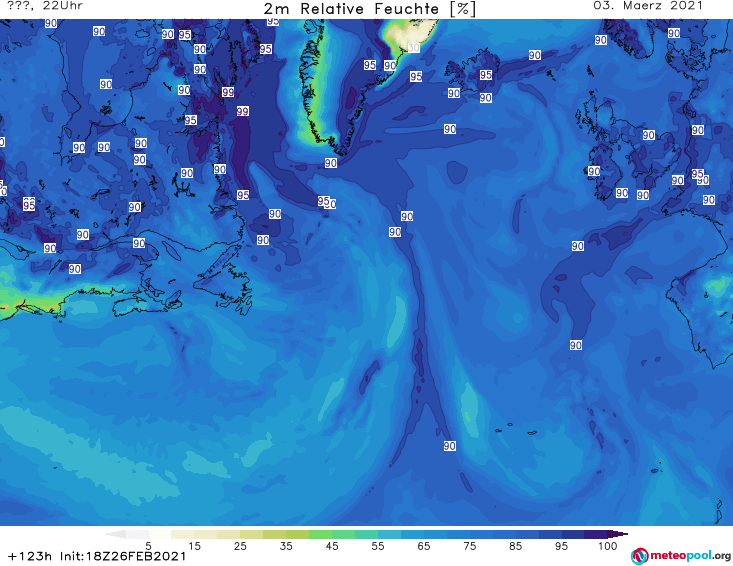Click the colorbar tick label 65
The image size is (733, 566).
click(424, 546)
